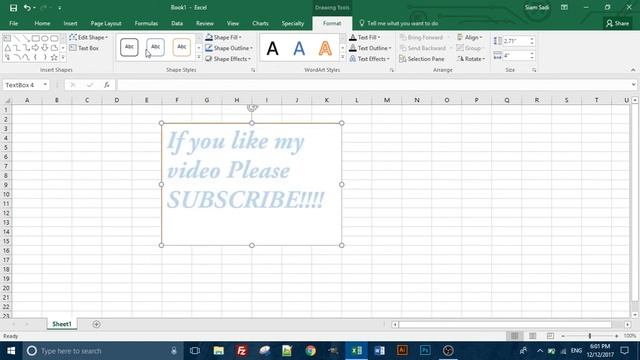Collapse the ribbon with the chevron

633,70
